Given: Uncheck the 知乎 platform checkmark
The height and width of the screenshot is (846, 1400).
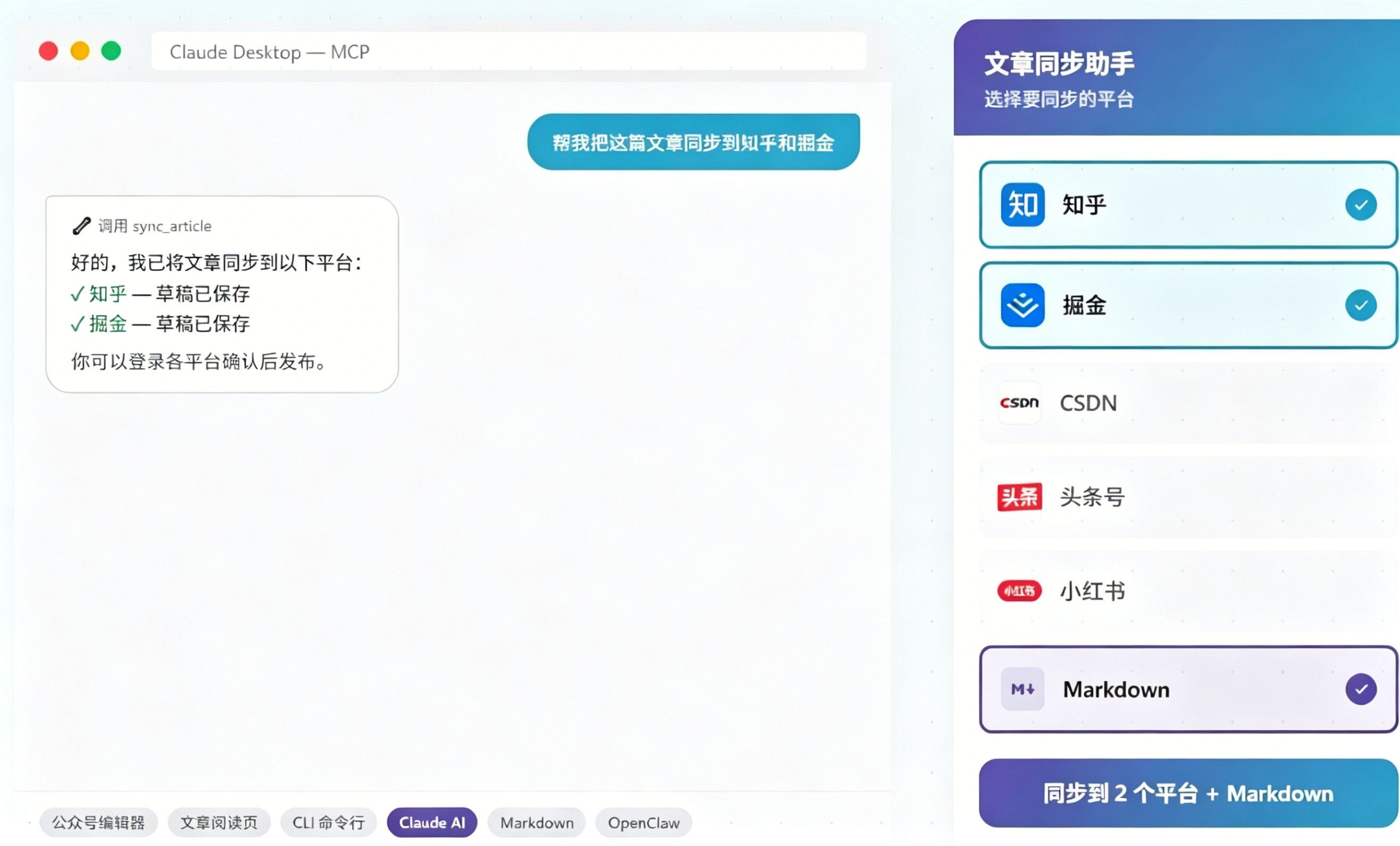Looking at the screenshot, I should (x=1361, y=205).
